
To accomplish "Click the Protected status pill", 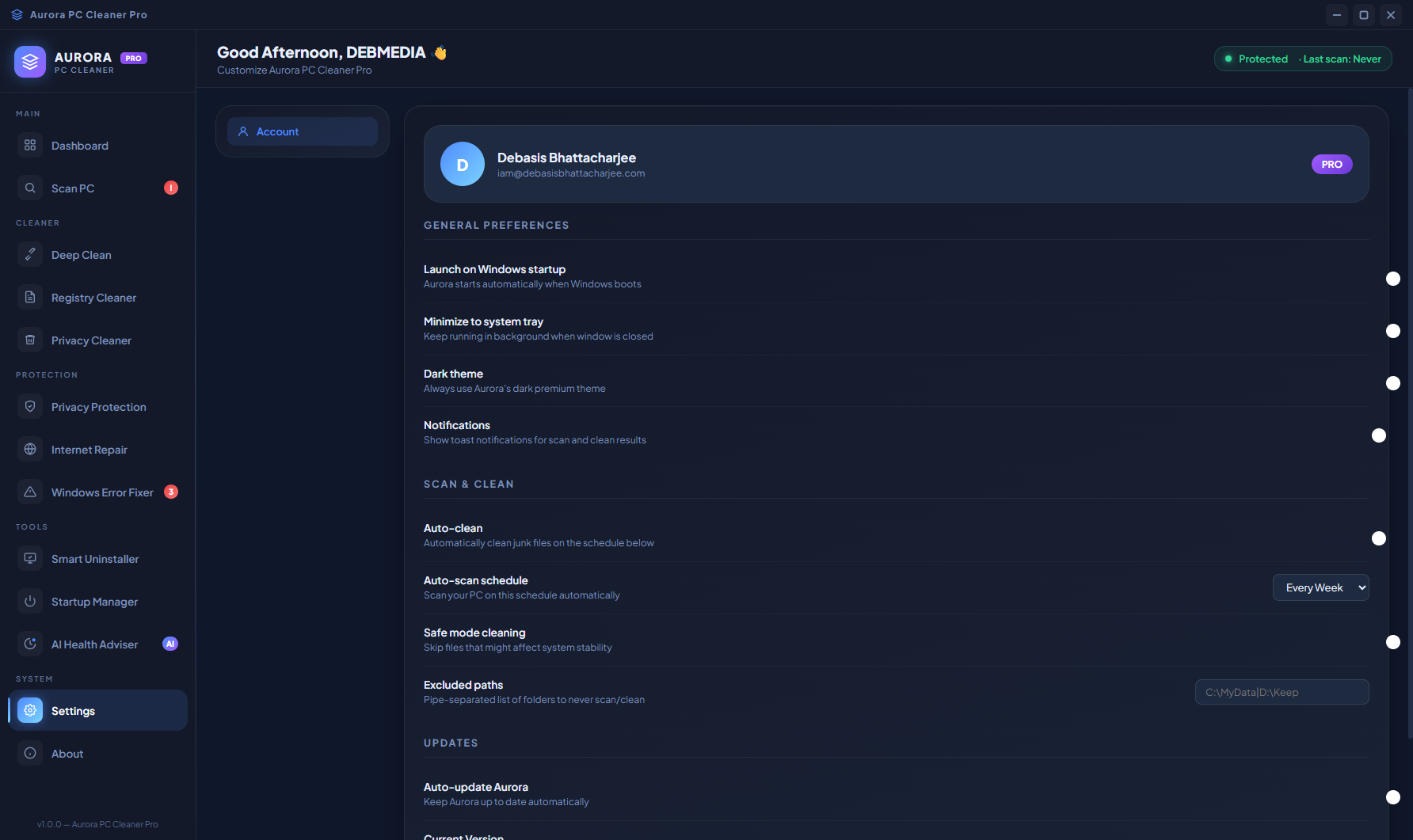I will pyautogui.click(x=1303, y=59).
